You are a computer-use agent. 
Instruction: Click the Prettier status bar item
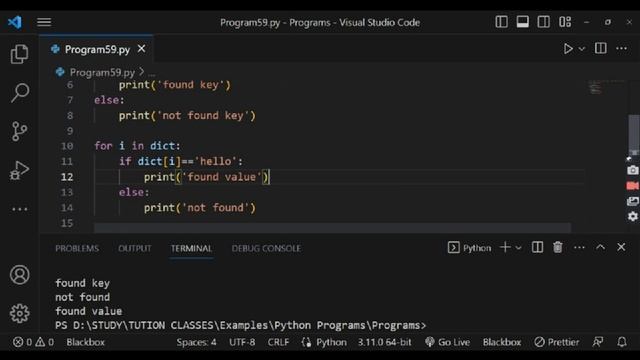[x=557, y=342]
